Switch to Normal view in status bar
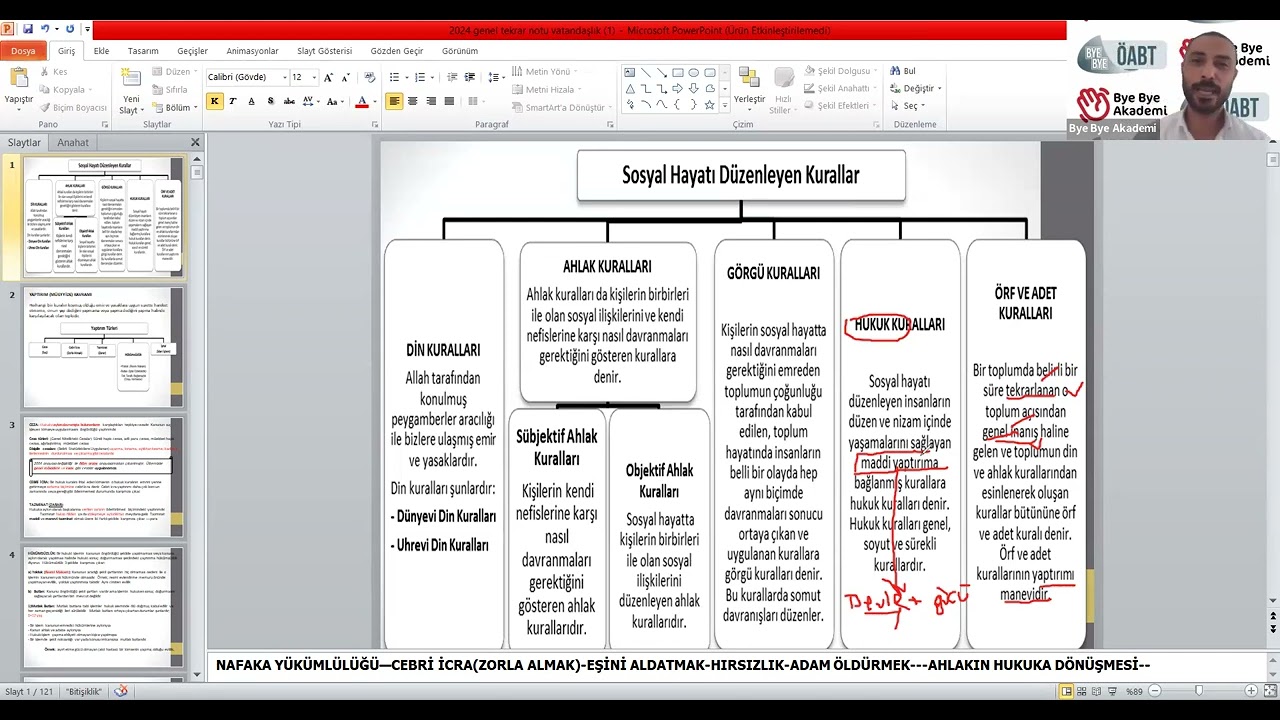The width and height of the screenshot is (1280, 720). coord(1067,691)
